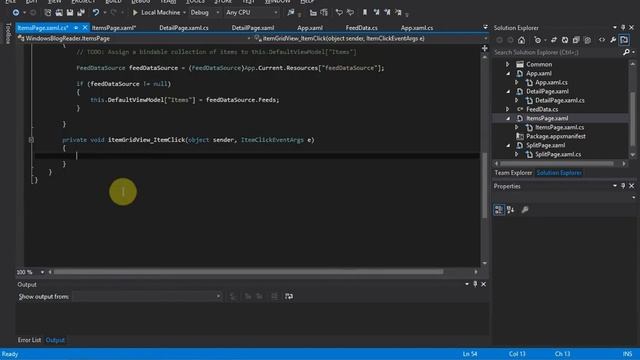Click the editor horizontal scrollbar

249,272
